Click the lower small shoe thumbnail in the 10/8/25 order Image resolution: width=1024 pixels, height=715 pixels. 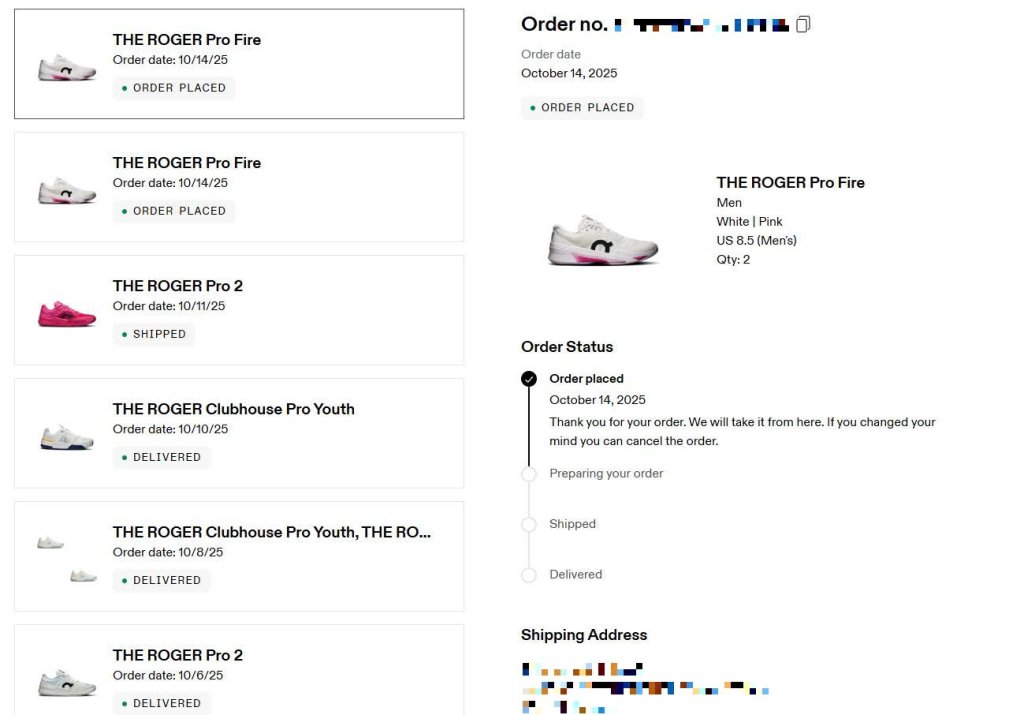click(x=83, y=575)
